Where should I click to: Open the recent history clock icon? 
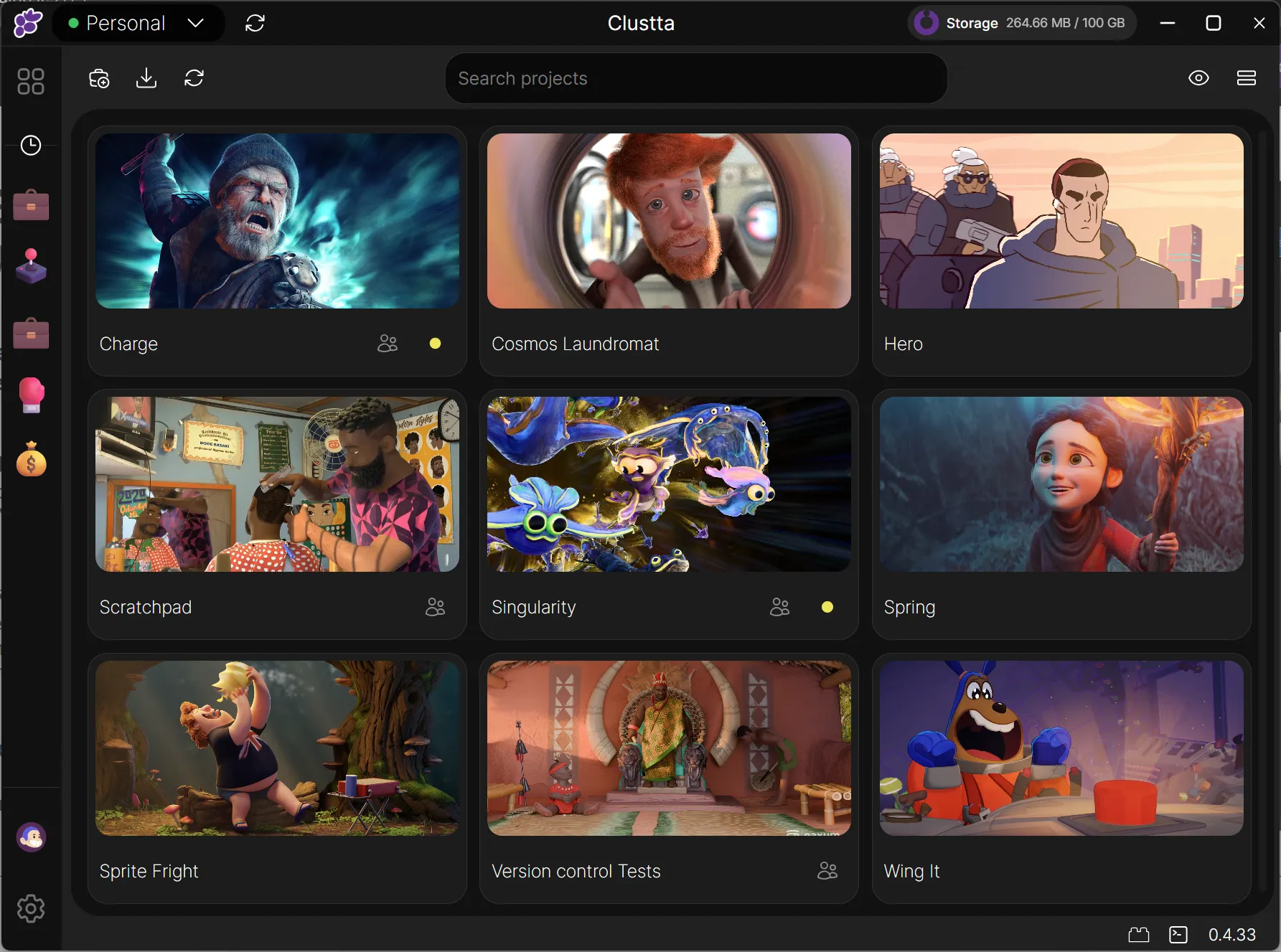pyautogui.click(x=31, y=146)
